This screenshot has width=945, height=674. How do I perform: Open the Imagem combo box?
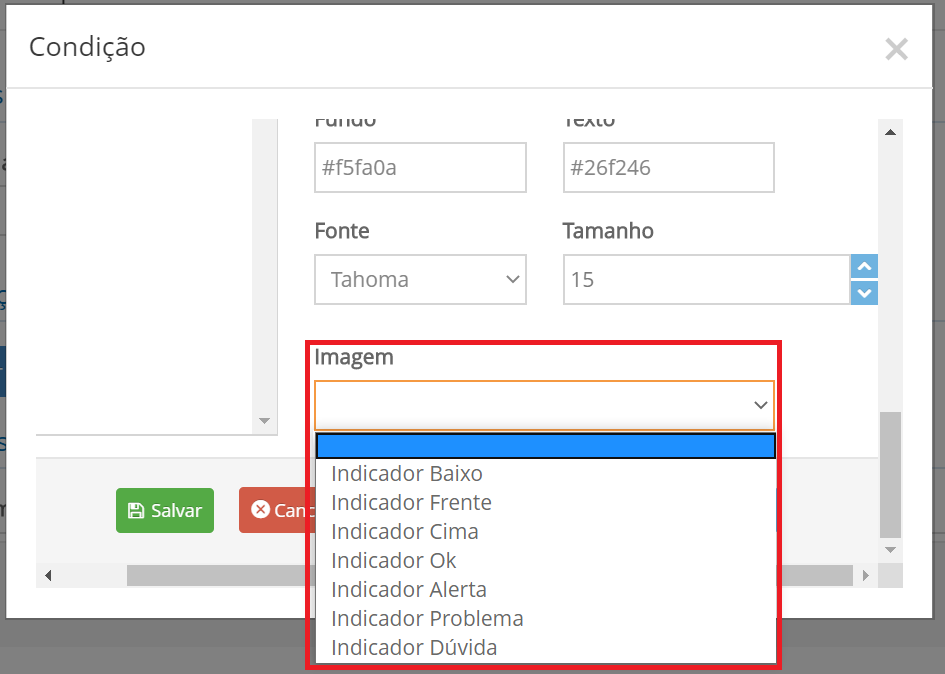coord(544,405)
